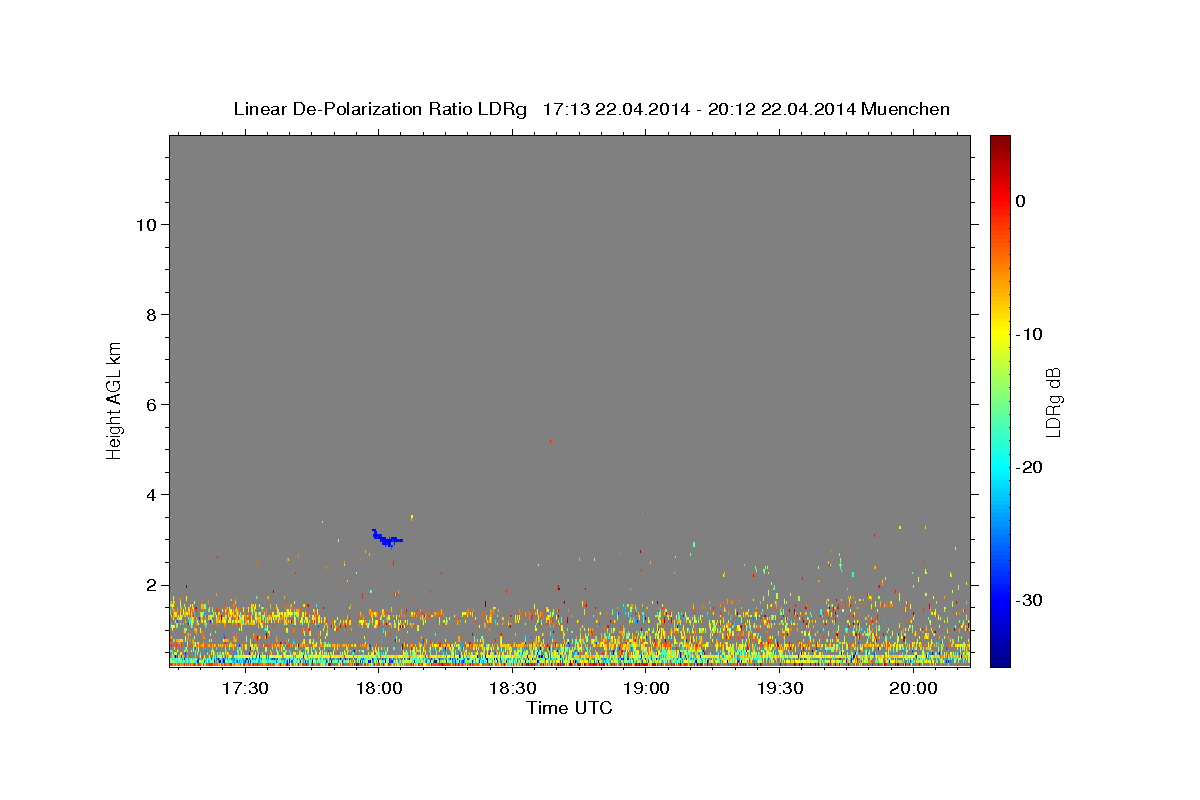The width and height of the screenshot is (1200, 800).
Task: Click the height label 10
Action: point(146,225)
